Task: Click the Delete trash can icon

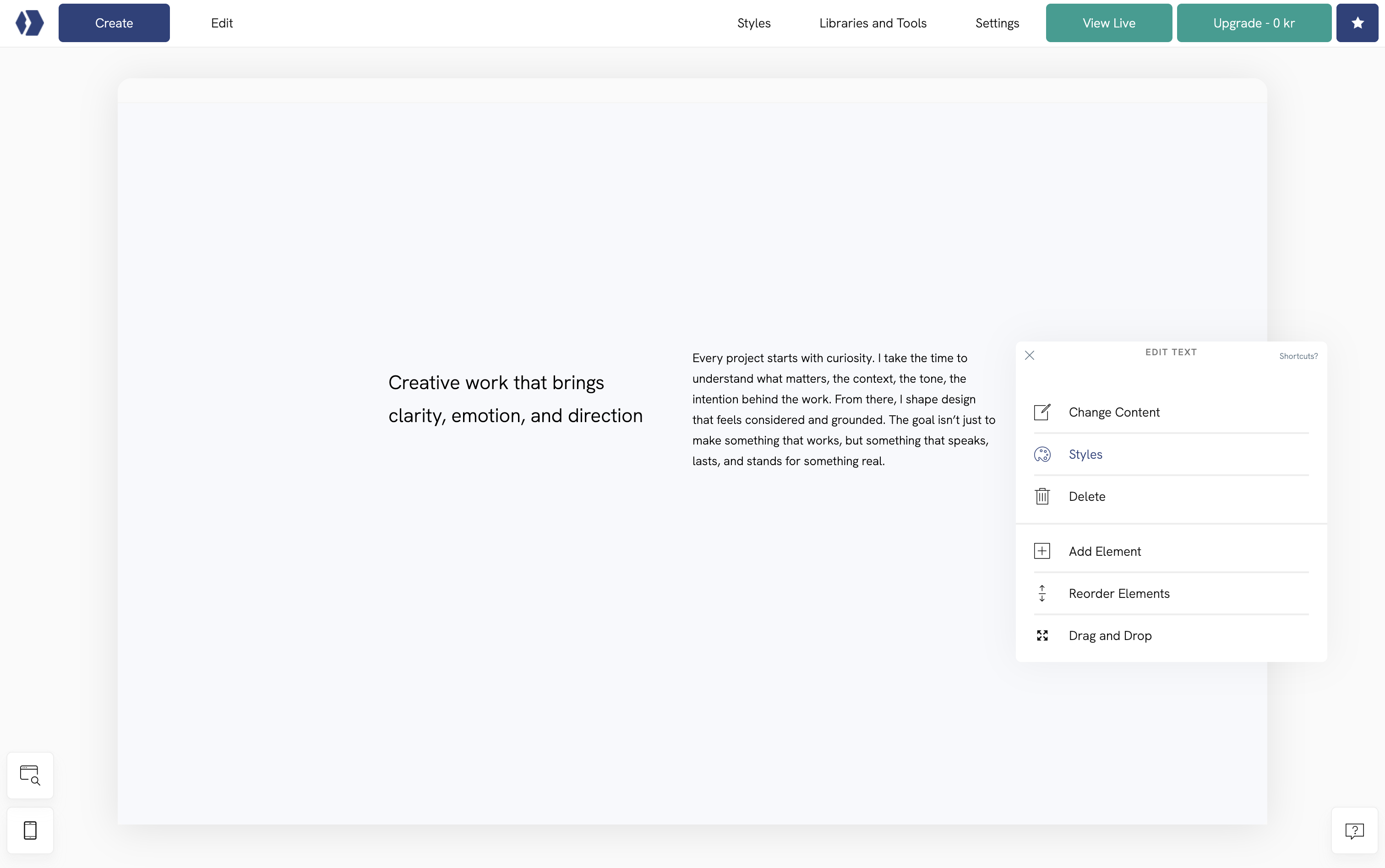Action: 1042,496
